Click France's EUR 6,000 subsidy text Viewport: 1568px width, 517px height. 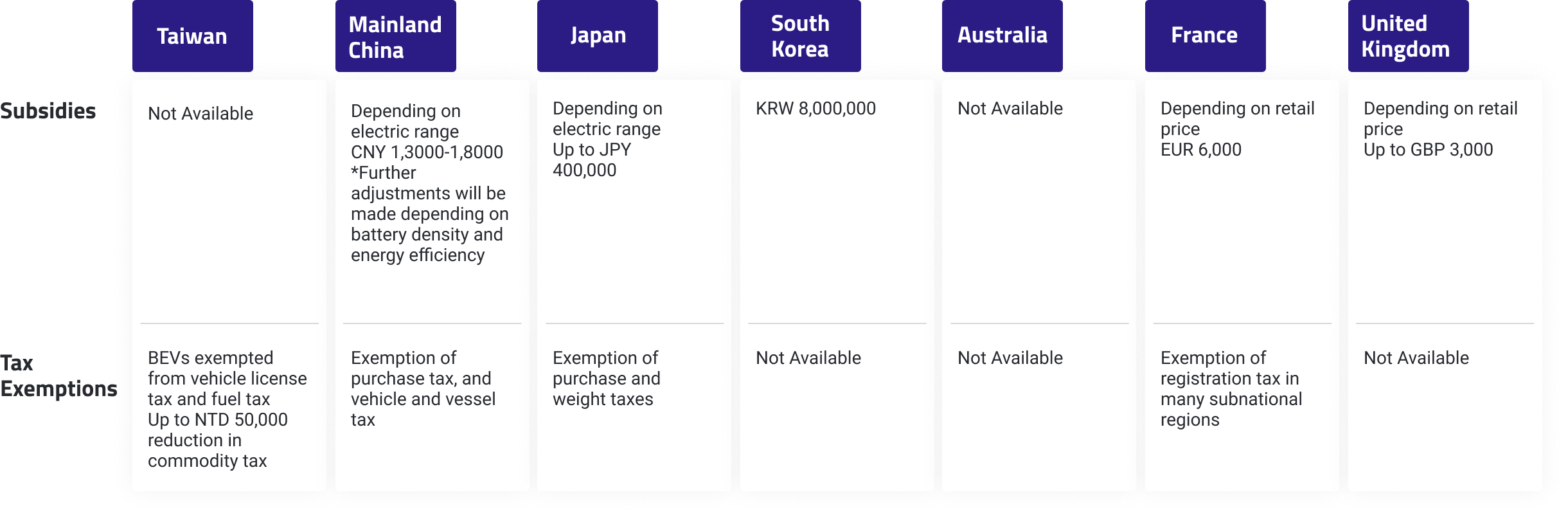[1201, 150]
